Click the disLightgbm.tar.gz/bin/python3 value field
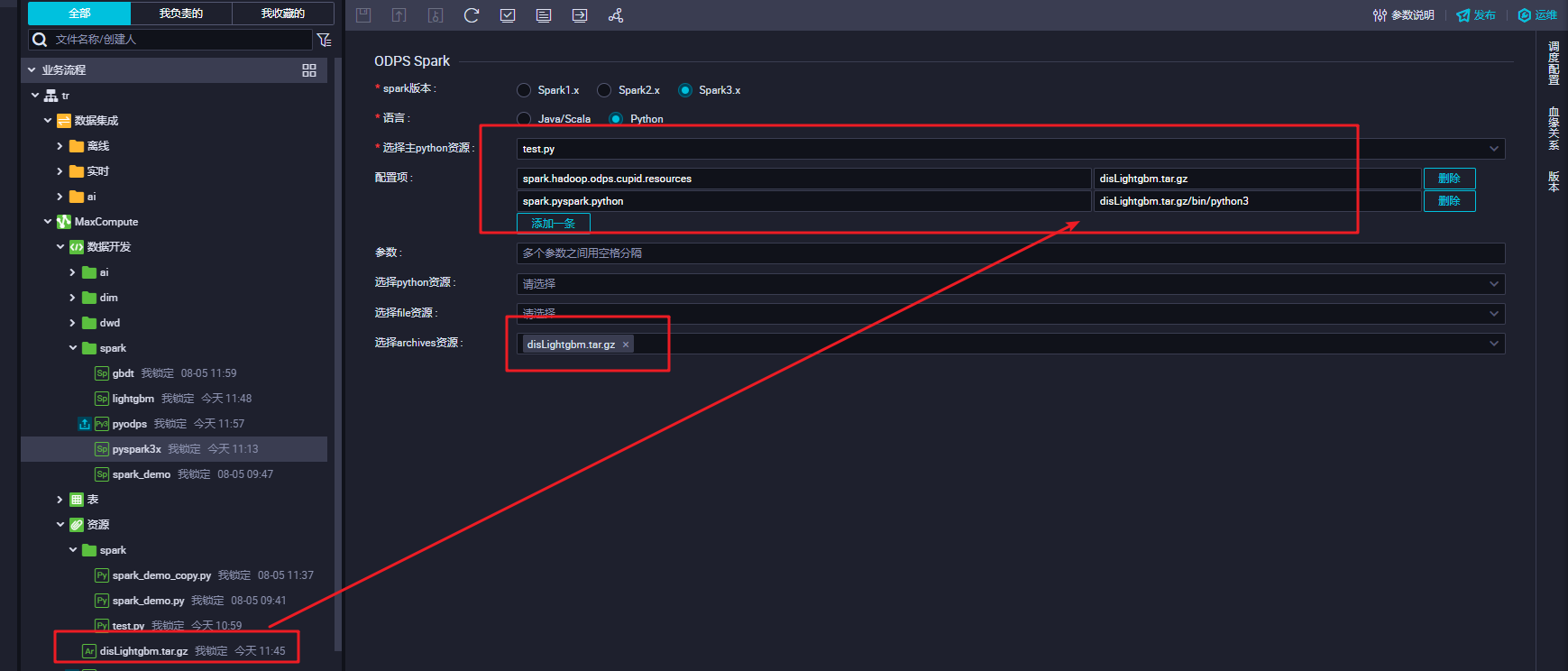 click(x=1257, y=201)
